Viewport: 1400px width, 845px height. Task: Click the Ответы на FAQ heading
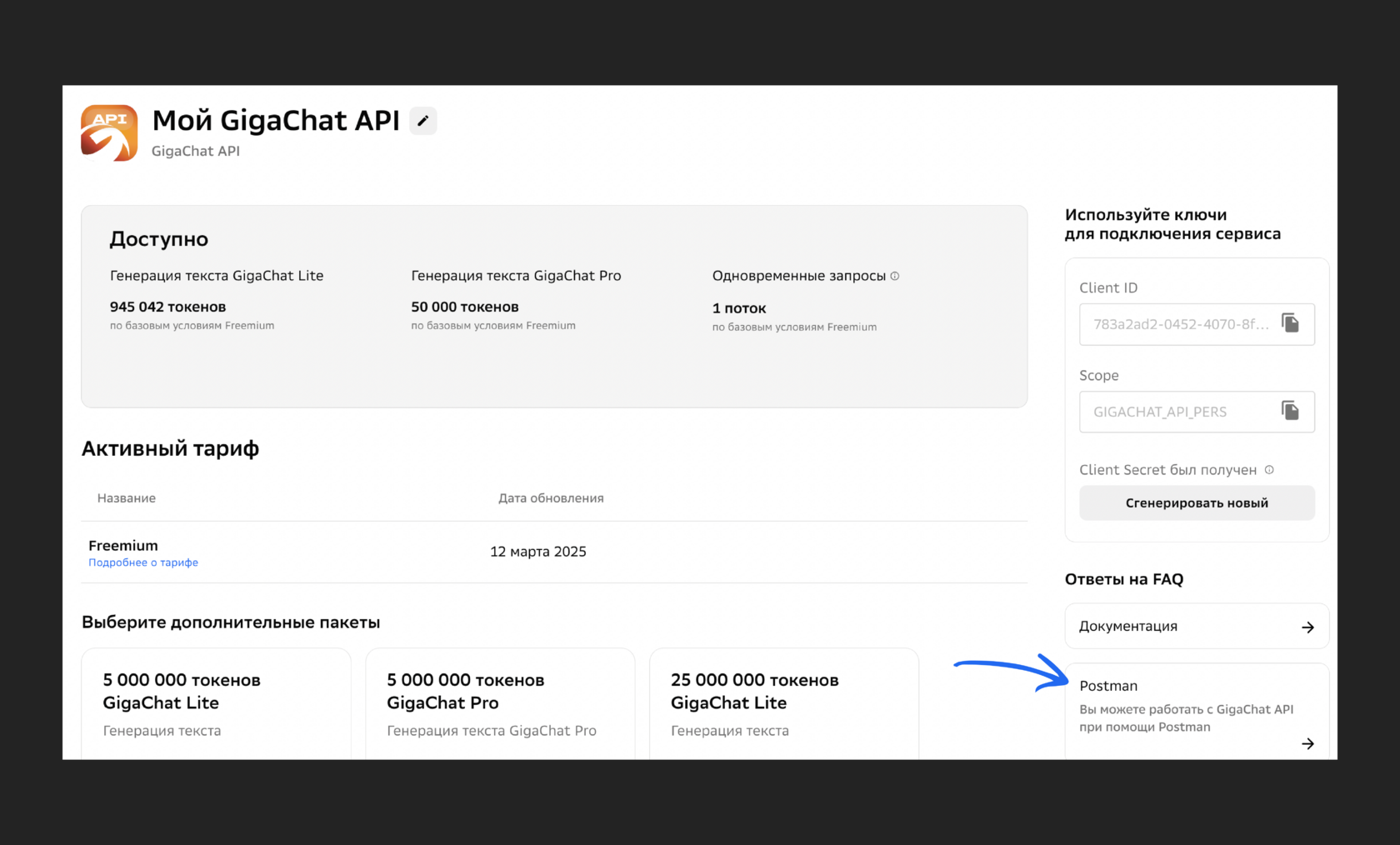tap(1124, 579)
